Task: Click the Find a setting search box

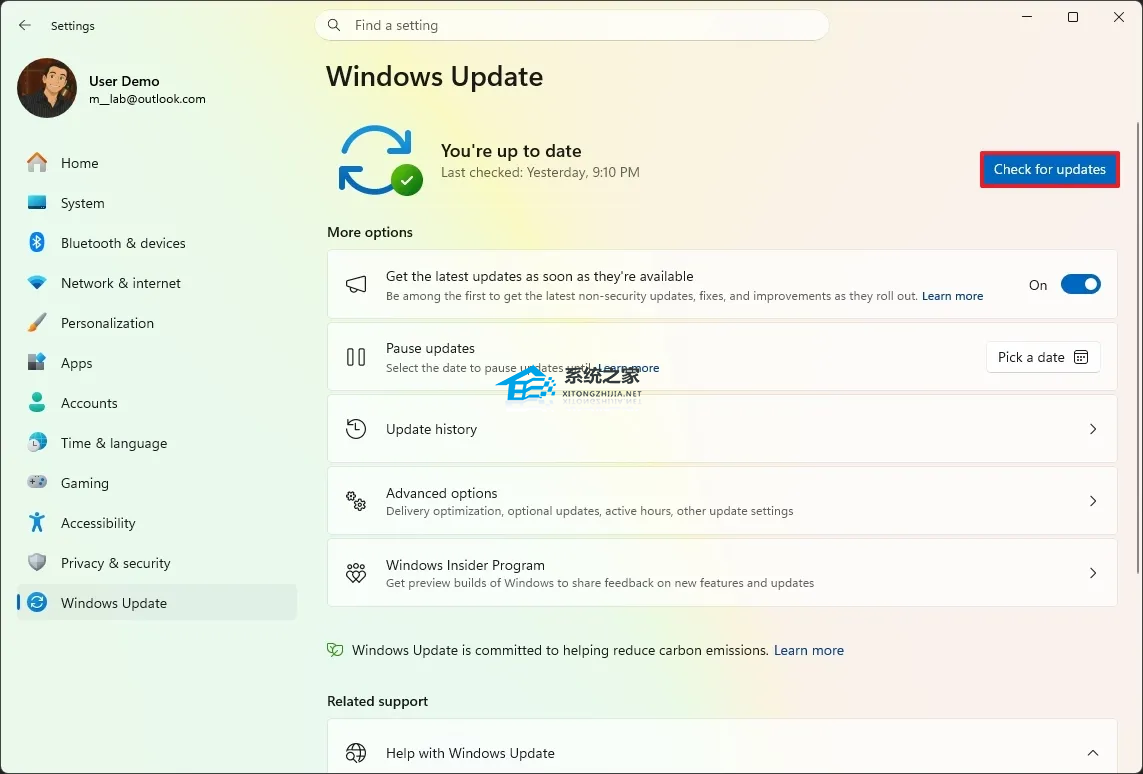Action: coord(572,26)
